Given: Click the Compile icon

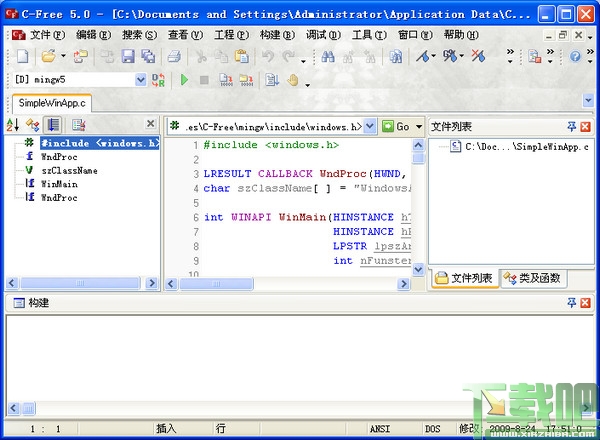Looking at the screenshot, I should click(x=226, y=80).
